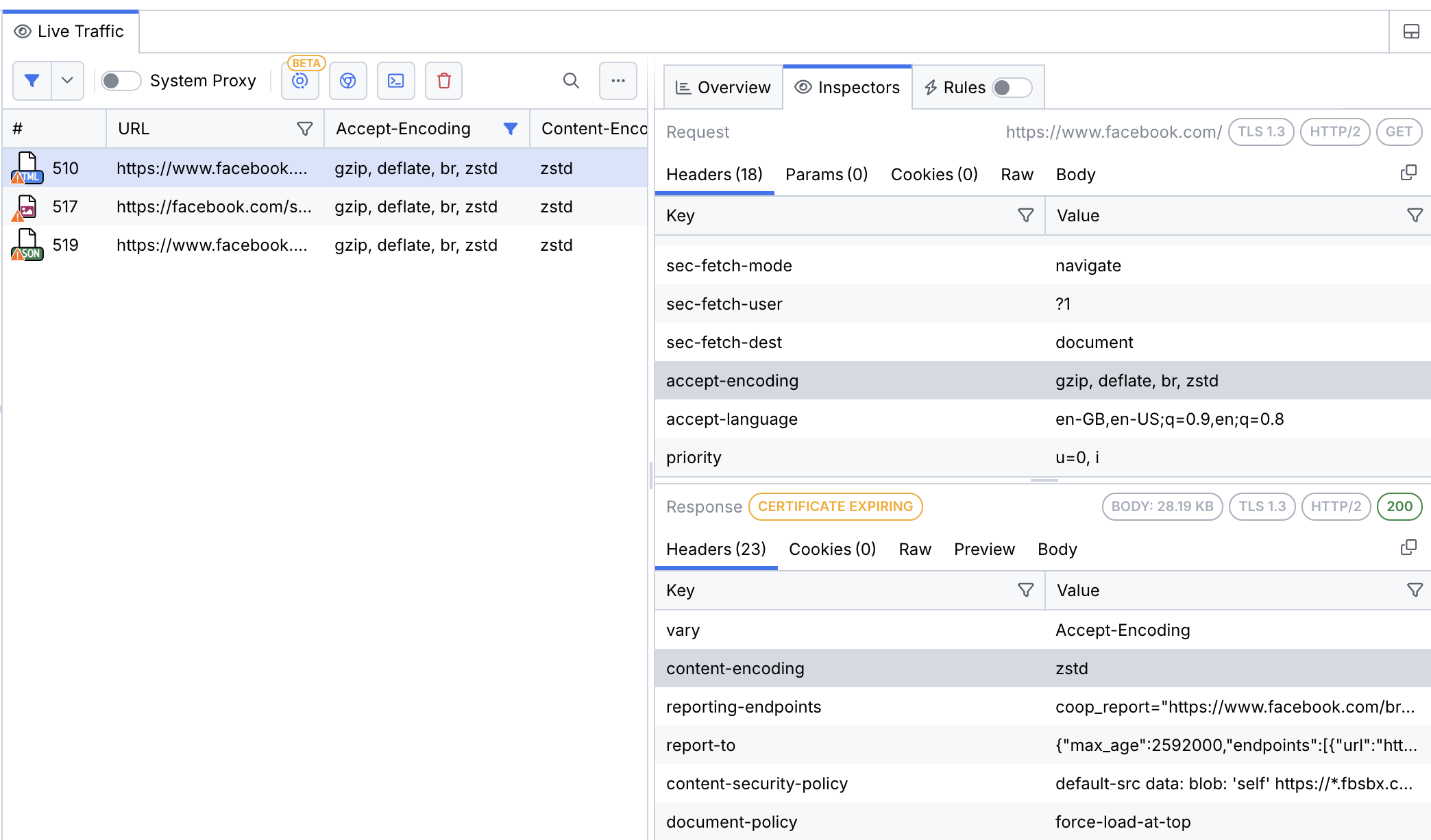
Task: Click the response copy headers icon
Action: 1408,547
